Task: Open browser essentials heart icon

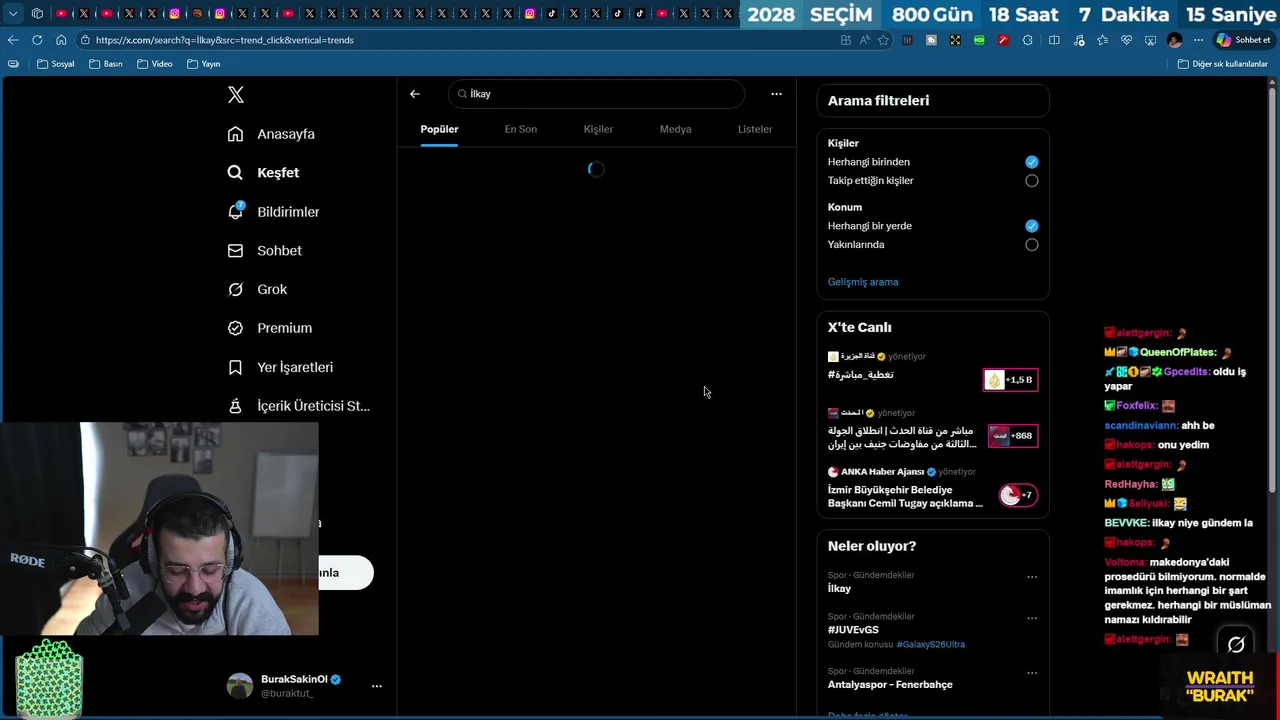Action: pyautogui.click(x=1126, y=40)
